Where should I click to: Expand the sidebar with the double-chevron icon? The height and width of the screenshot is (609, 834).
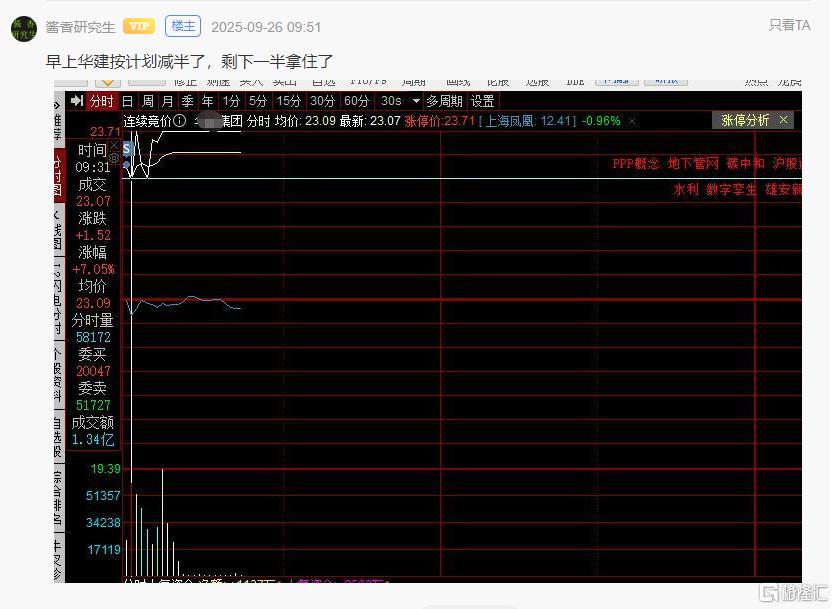(57, 105)
